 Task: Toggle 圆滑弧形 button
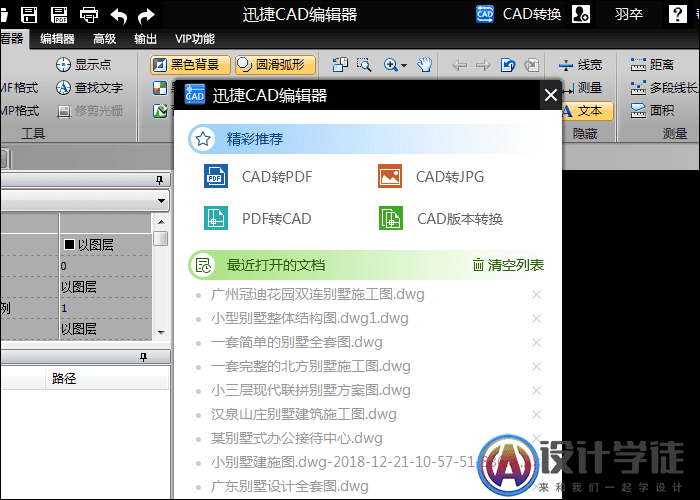275,65
